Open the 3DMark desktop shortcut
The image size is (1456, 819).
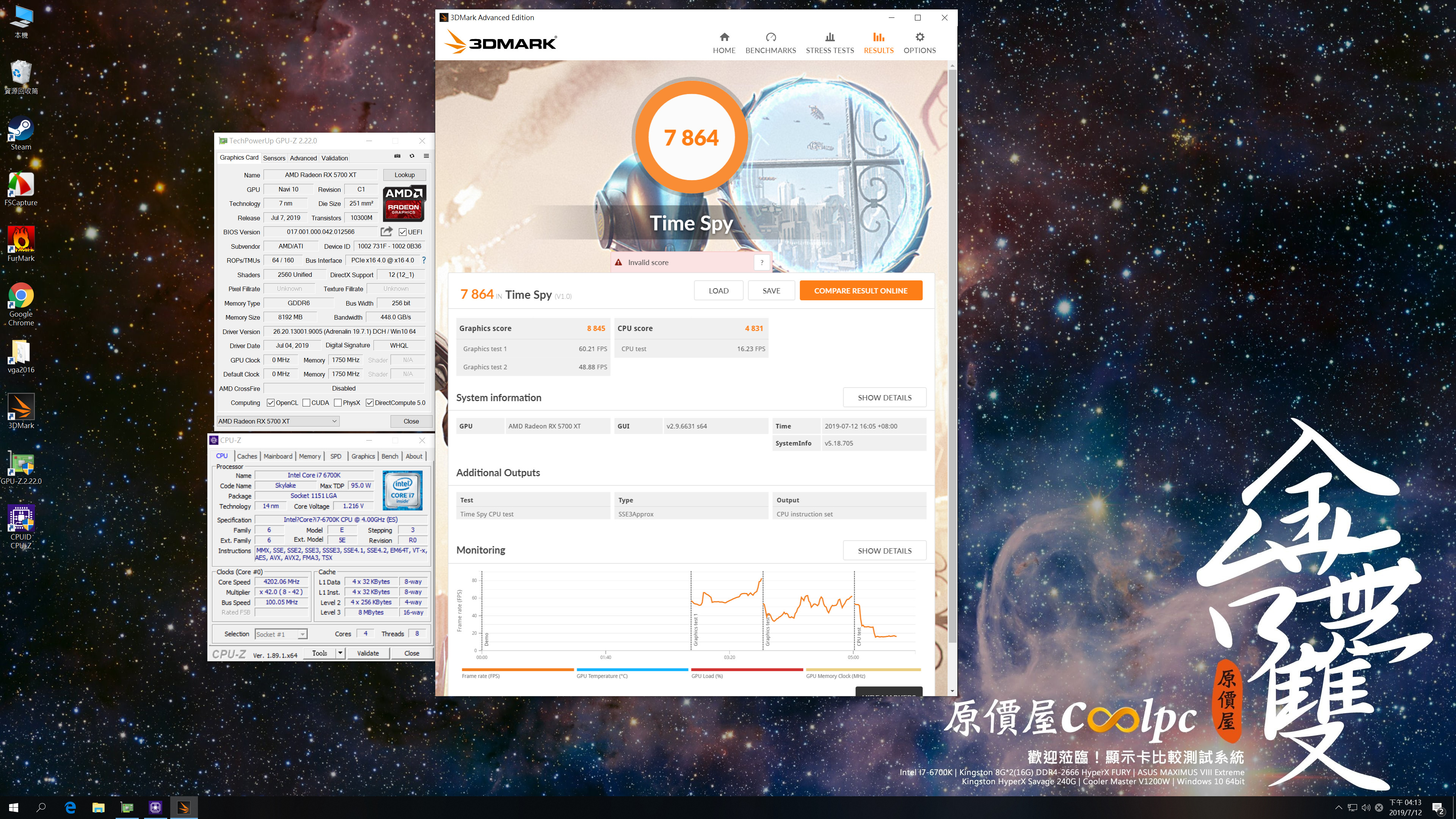click(x=21, y=412)
